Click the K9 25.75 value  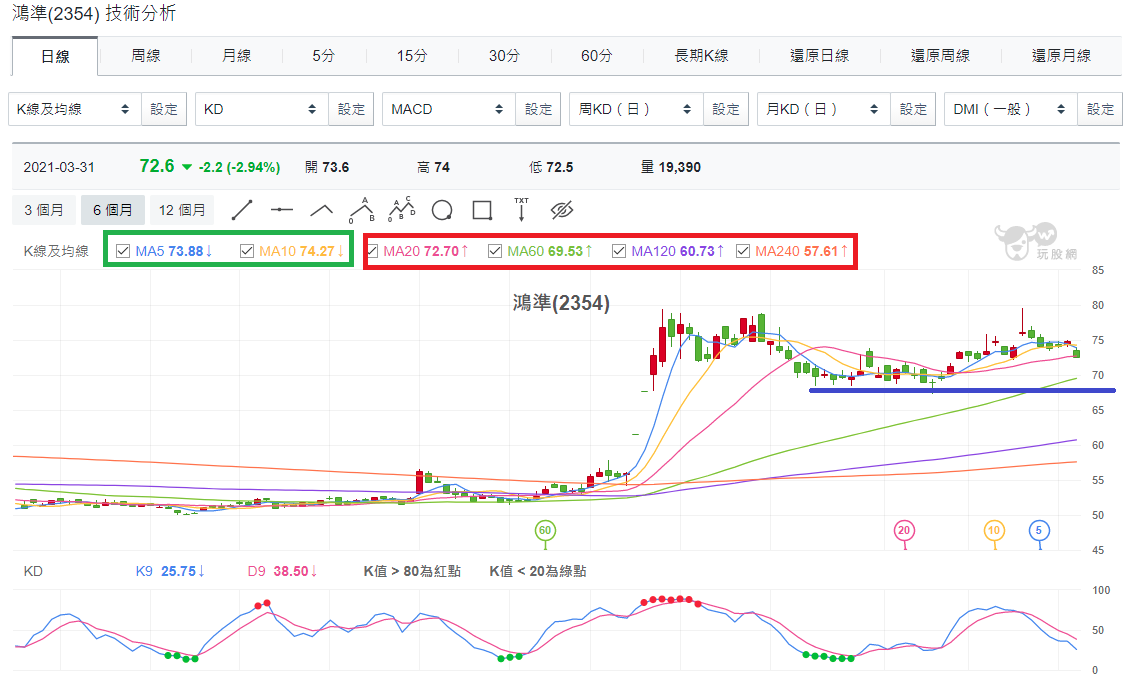point(170,571)
